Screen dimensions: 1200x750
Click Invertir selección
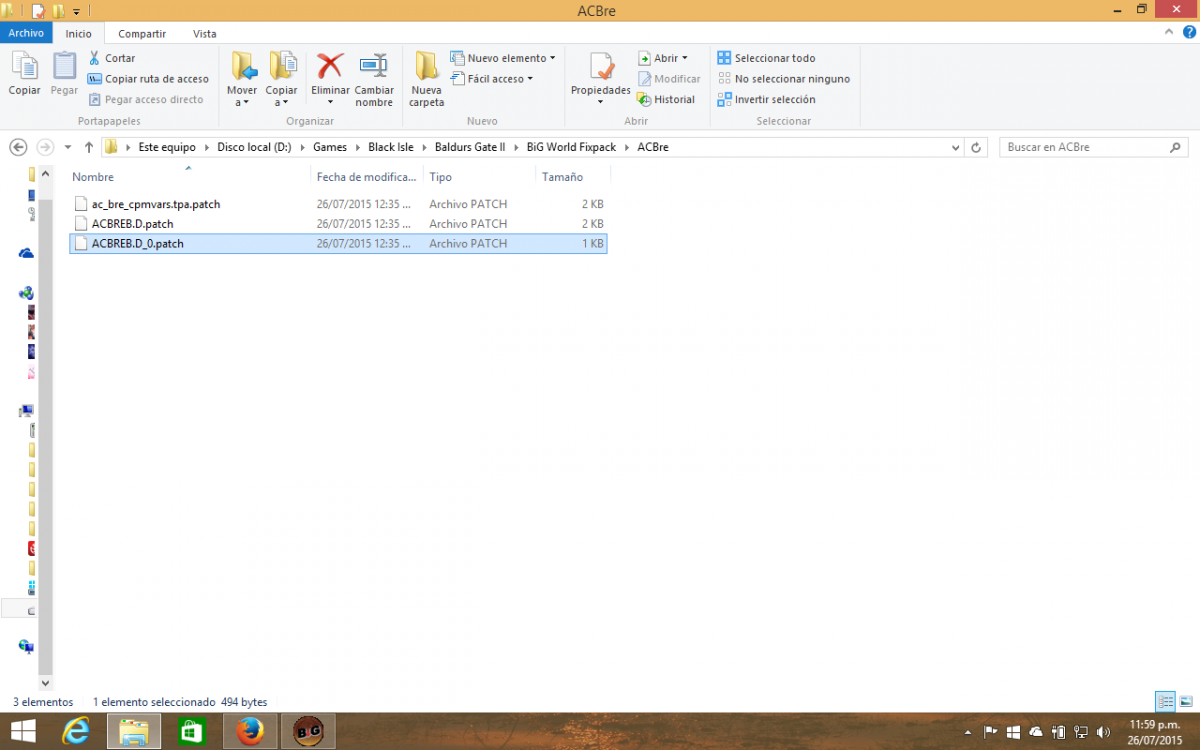(x=766, y=99)
